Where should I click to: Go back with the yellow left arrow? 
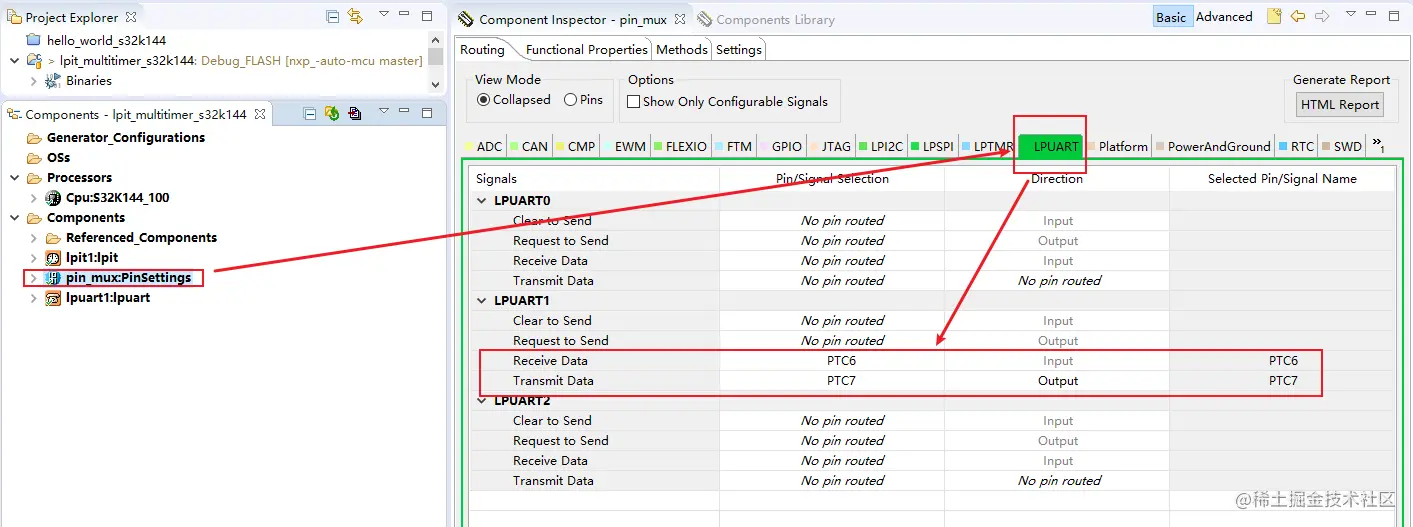pyautogui.click(x=1298, y=17)
